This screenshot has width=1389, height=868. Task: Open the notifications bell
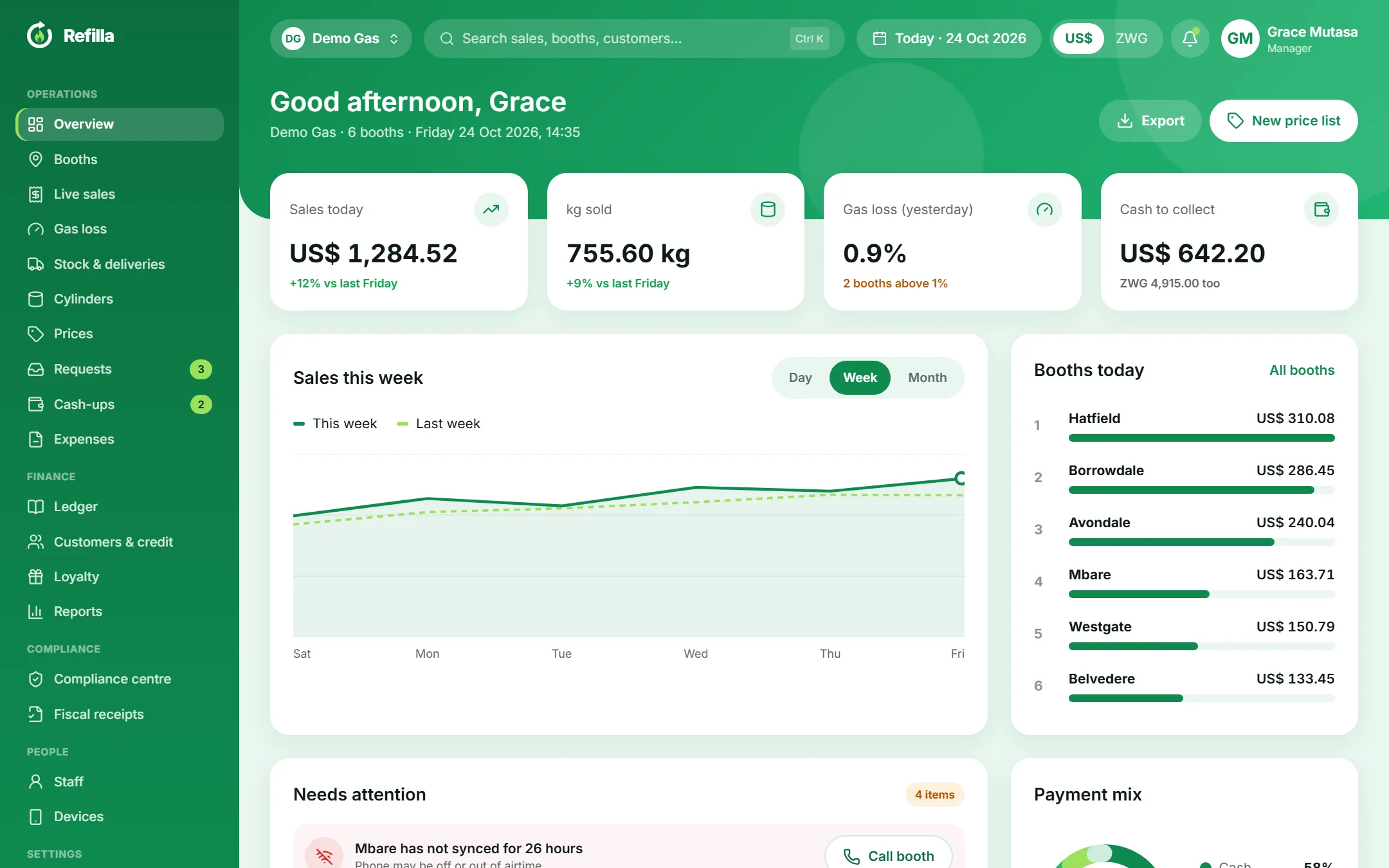tap(1190, 39)
